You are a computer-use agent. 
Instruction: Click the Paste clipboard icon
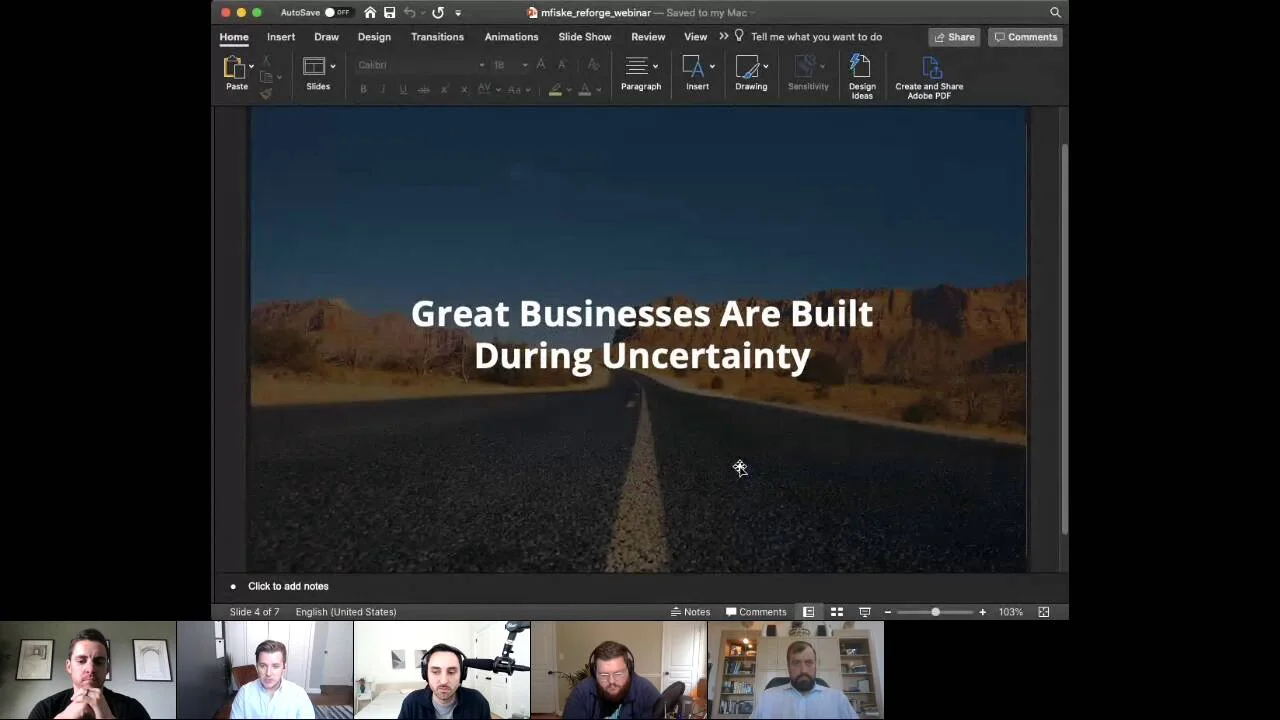click(x=235, y=68)
